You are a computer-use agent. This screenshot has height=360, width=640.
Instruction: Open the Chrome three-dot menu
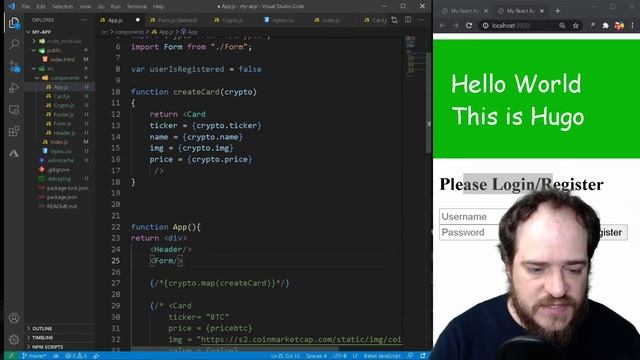tap(633, 26)
